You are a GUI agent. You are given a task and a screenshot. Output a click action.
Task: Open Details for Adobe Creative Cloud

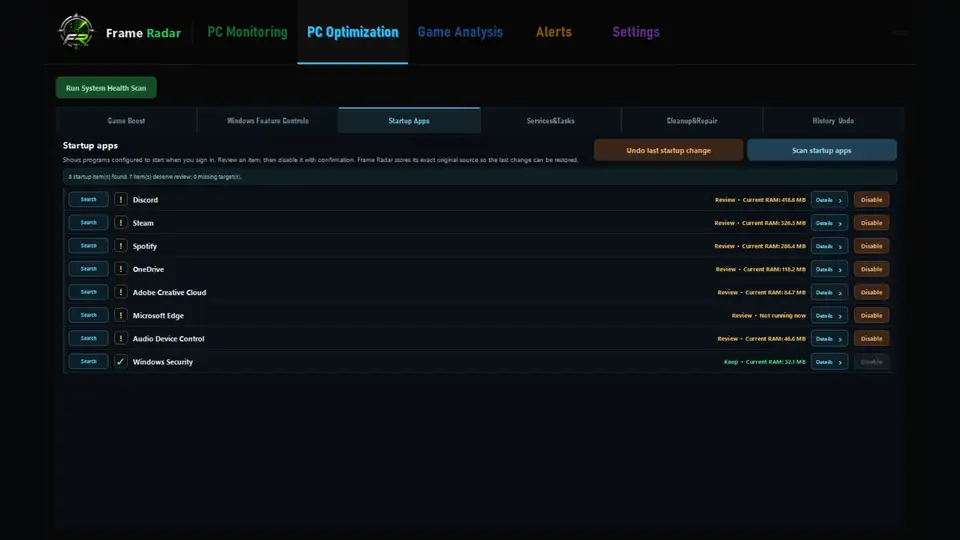(829, 292)
